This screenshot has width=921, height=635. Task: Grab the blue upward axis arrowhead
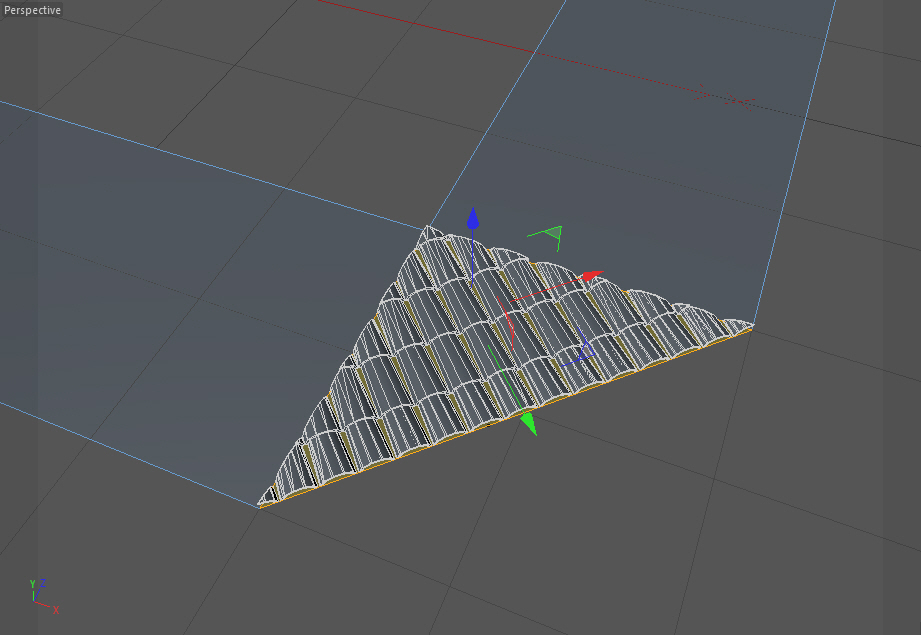473,219
